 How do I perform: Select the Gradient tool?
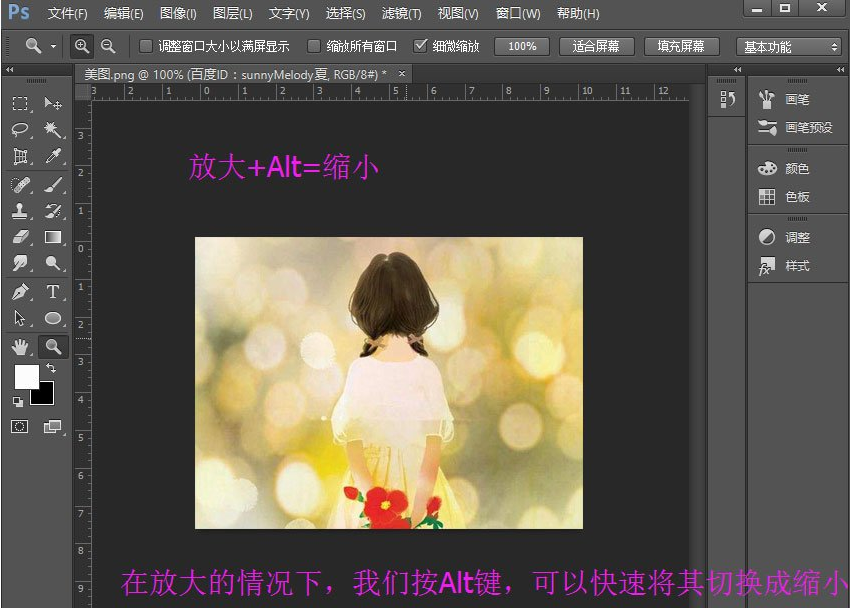pos(53,237)
